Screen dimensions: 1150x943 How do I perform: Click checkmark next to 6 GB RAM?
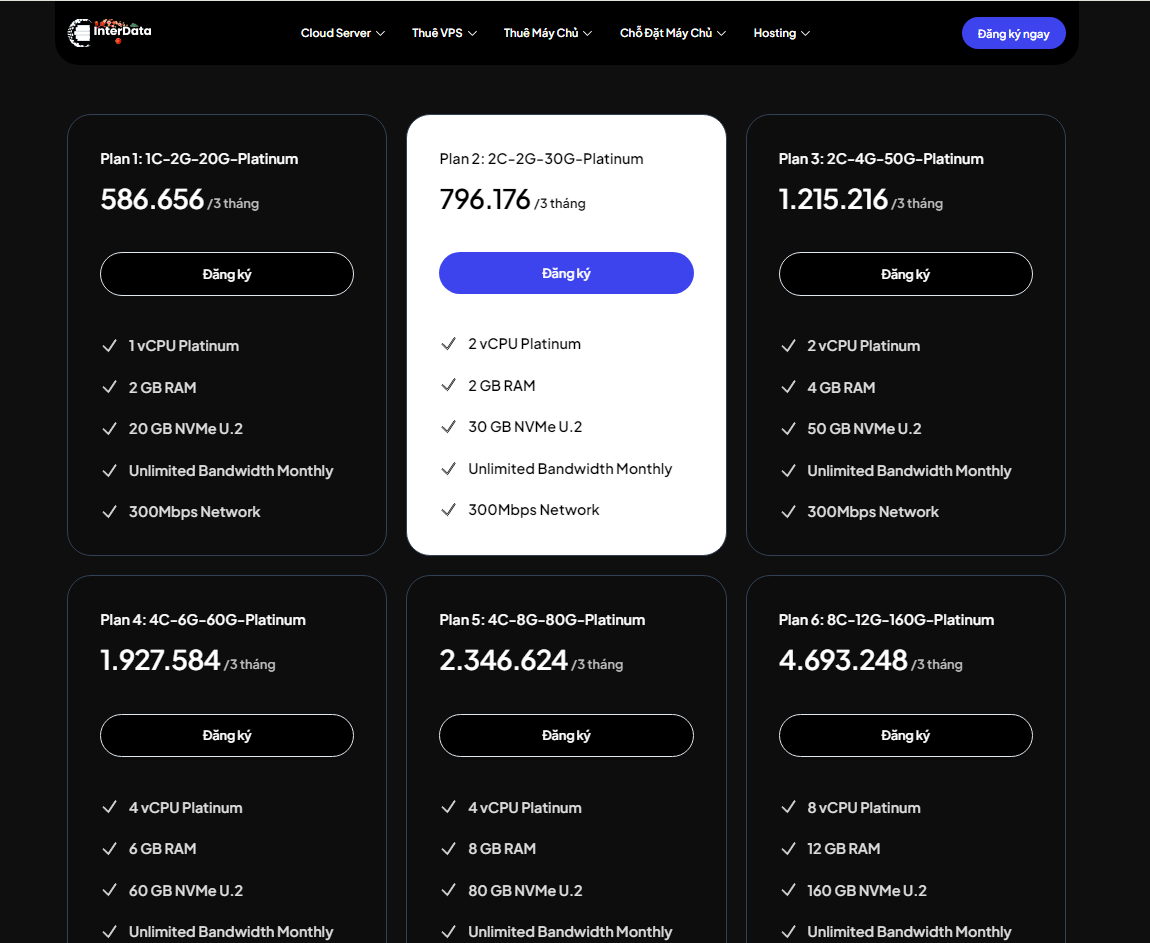[110, 849]
